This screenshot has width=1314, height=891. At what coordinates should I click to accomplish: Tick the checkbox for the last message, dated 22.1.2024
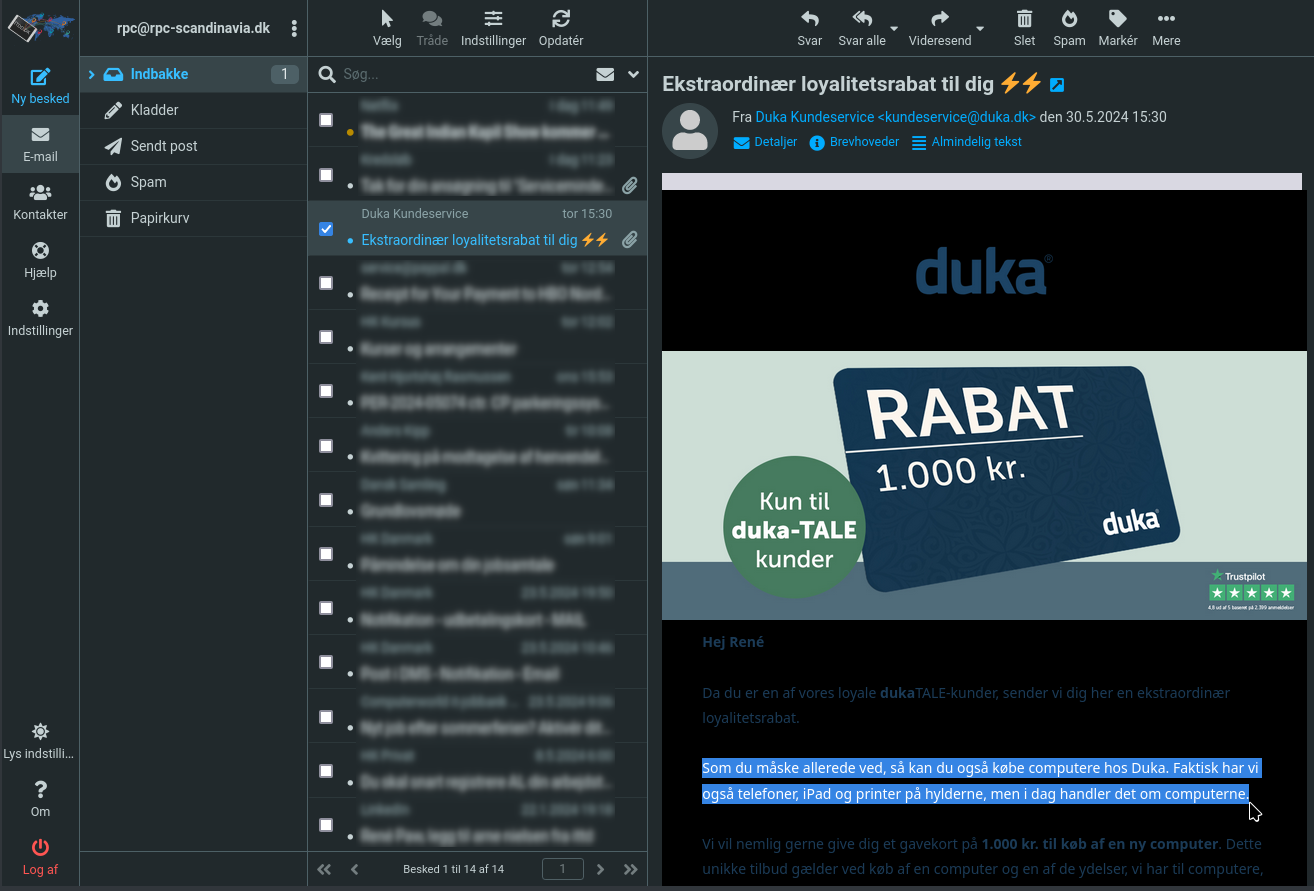click(x=326, y=825)
